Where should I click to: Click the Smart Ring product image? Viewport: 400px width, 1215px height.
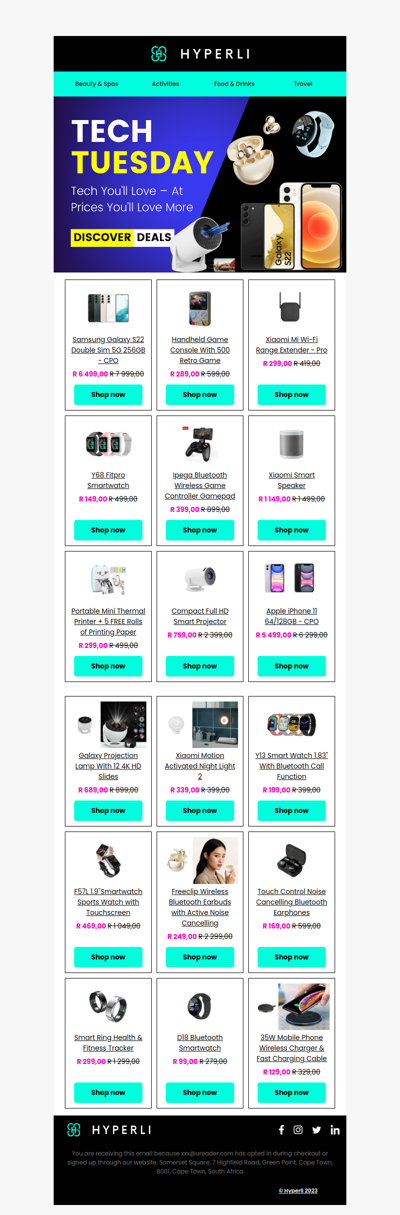tap(108, 1006)
